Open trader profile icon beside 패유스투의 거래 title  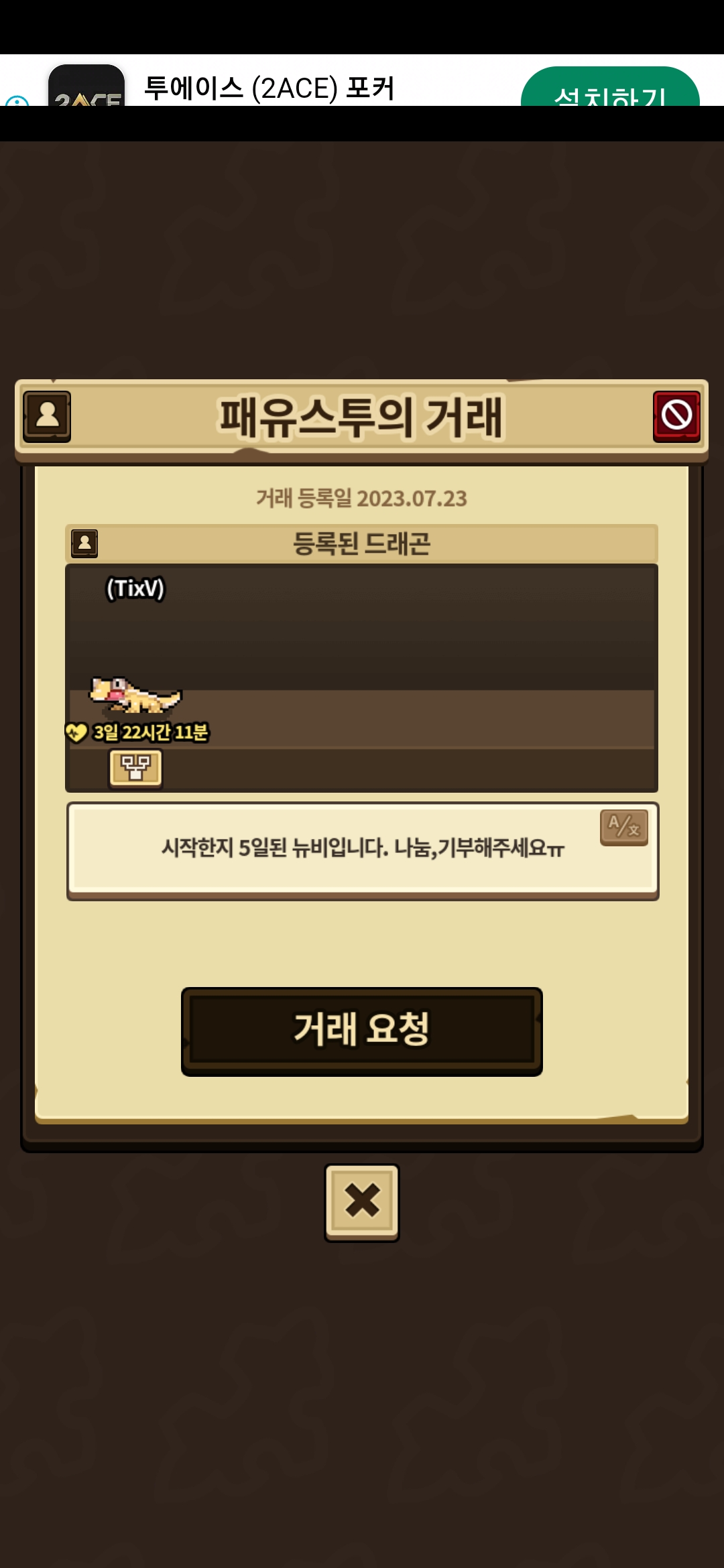[47, 416]
